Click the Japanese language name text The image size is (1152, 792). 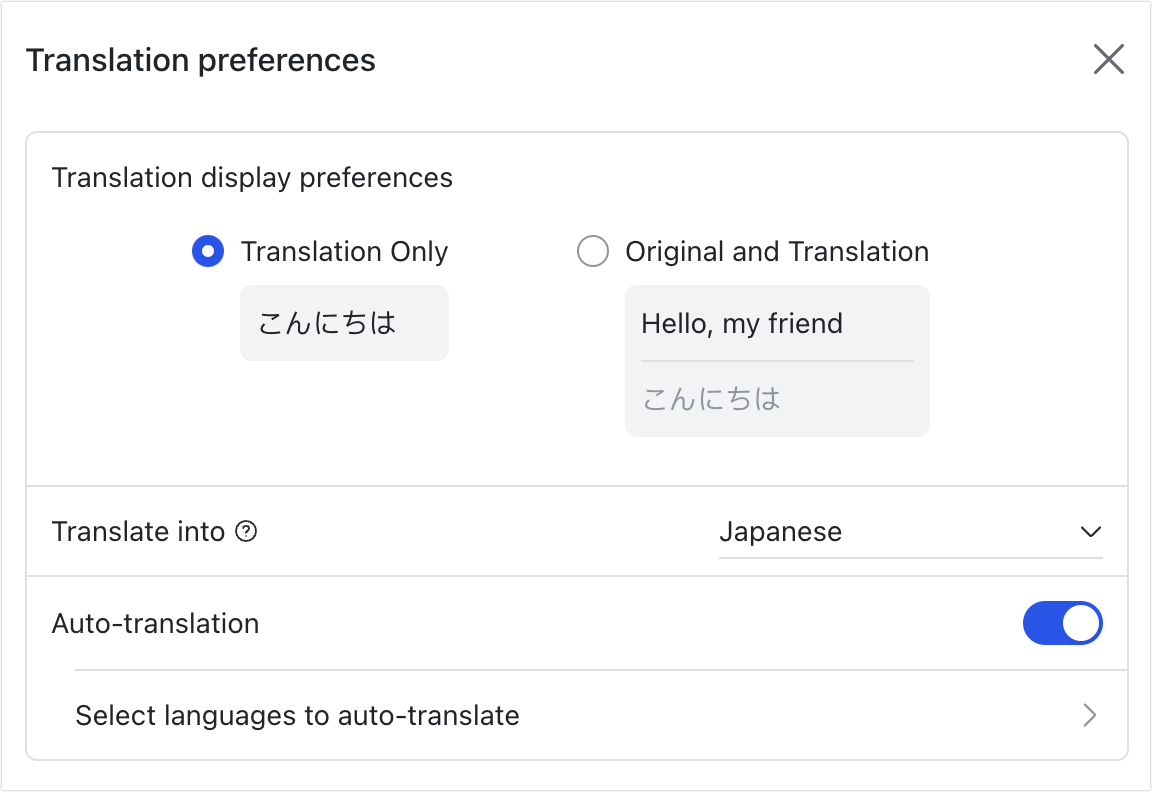tap(781, 532)
